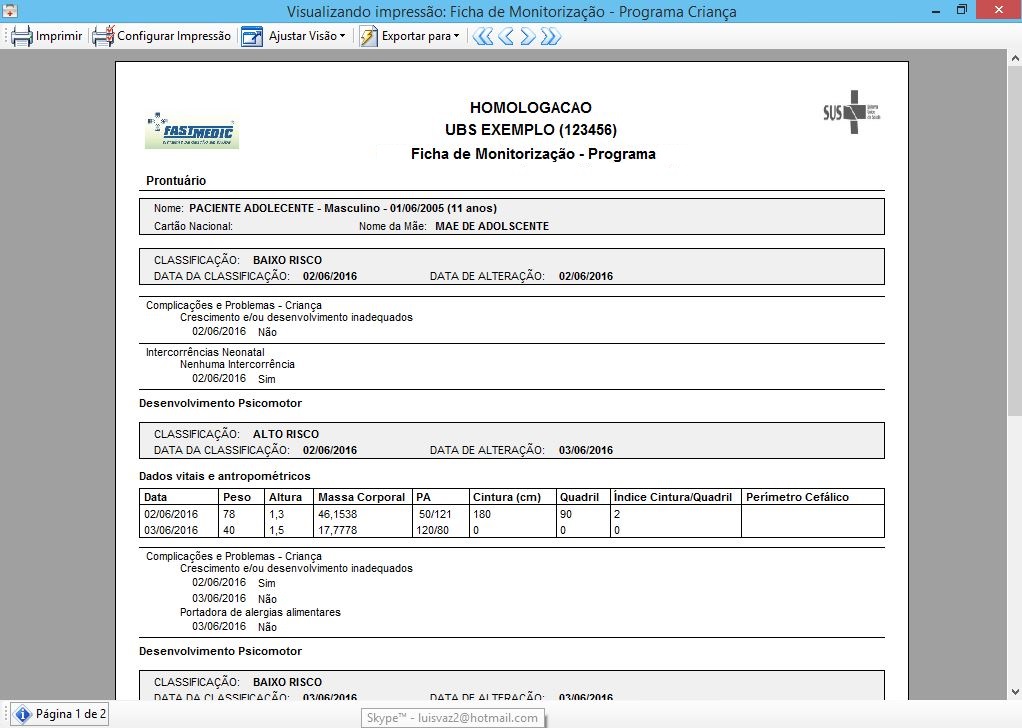Image resolution: width=1022 pixels, height=728 pixels.
Task: Click the Prontuário section label
Action: click(x=176, y=181)
